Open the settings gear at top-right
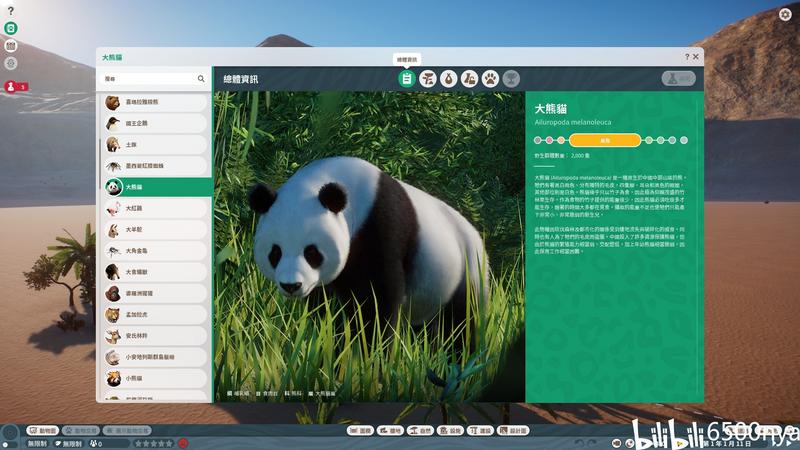The width and height of the screenshot is (800, 450). (785, 14)
